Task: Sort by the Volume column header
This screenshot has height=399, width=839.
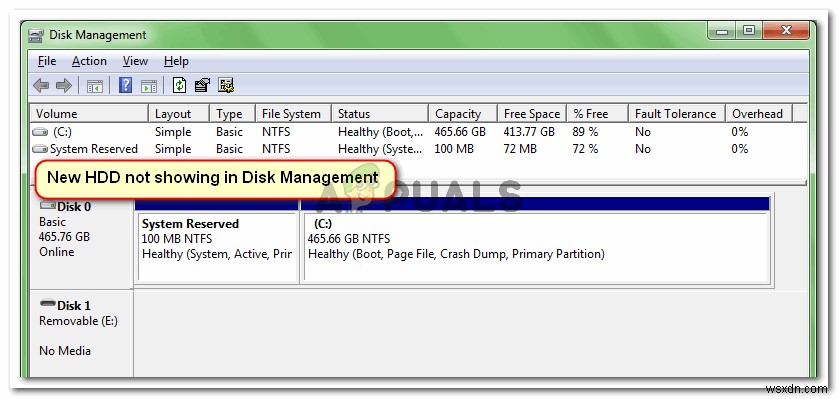Action: (x=88, y=114)
